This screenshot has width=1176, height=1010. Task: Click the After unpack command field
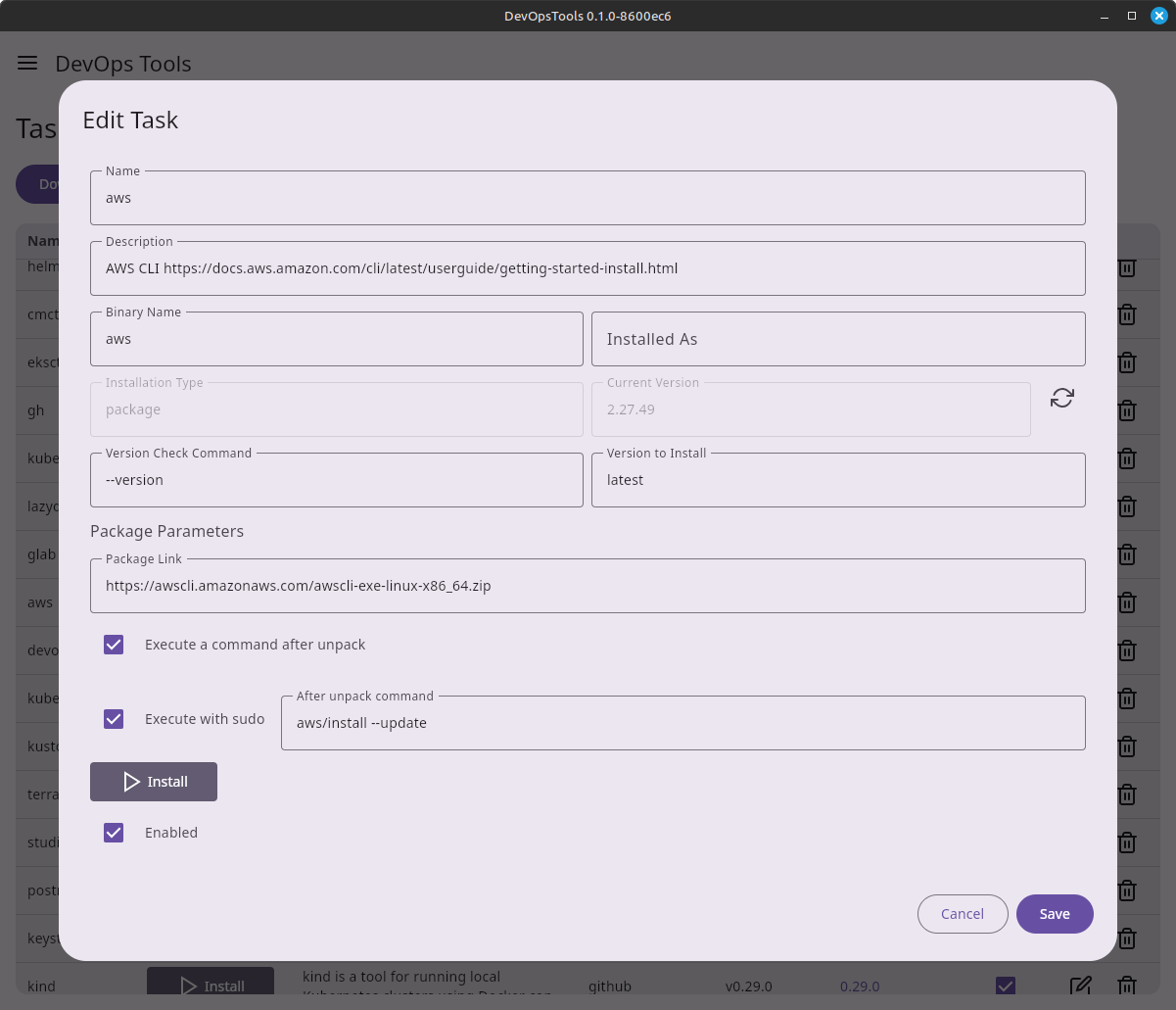point(682,723)
